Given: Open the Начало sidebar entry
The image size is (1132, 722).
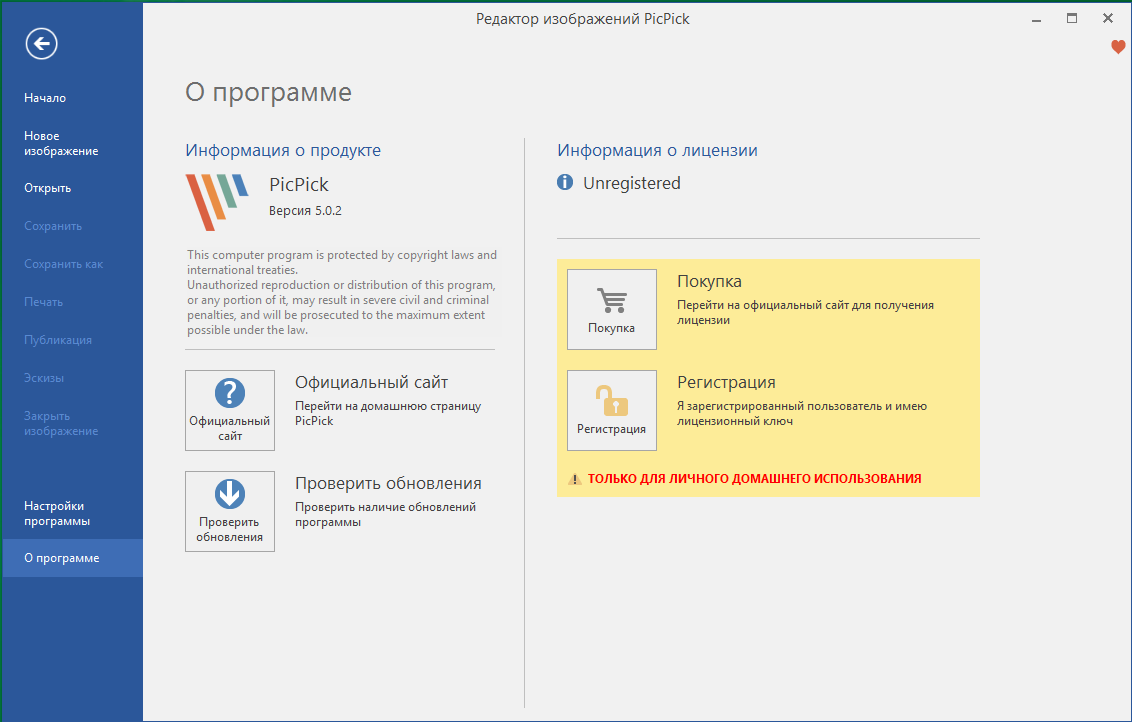Looking at the screenshot, I should [44, 97].
